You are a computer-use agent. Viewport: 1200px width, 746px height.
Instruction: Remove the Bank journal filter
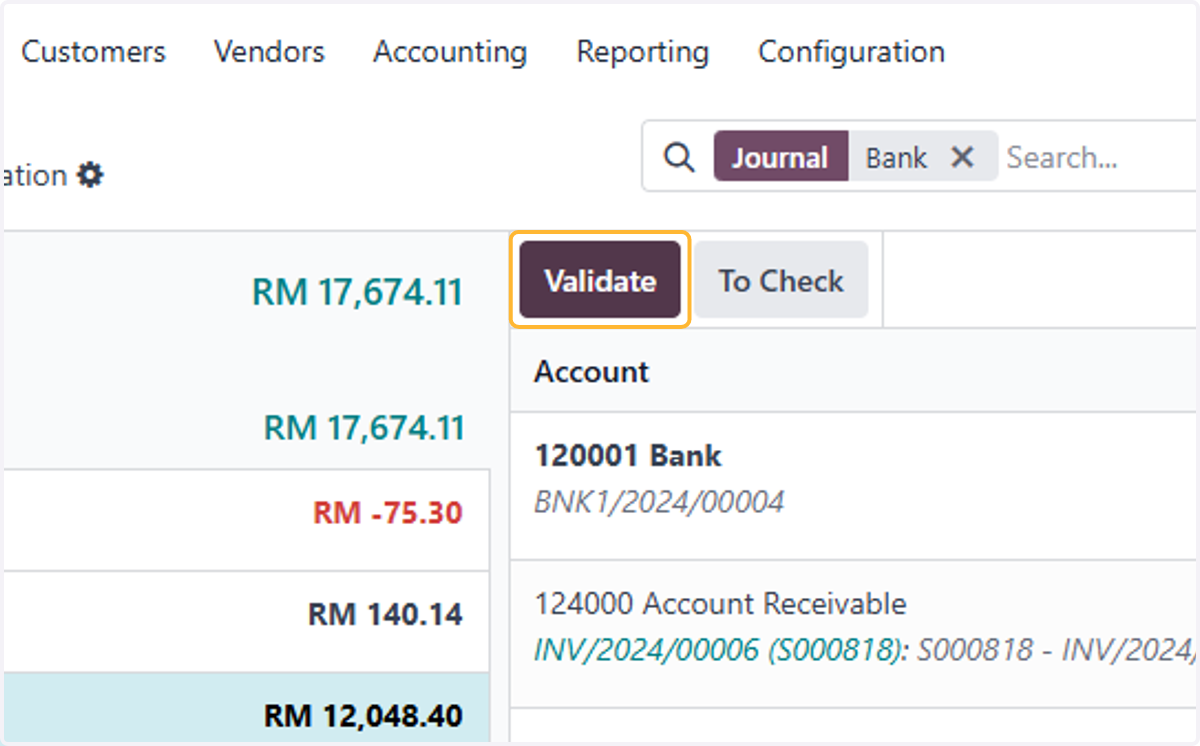click(962, 157)
